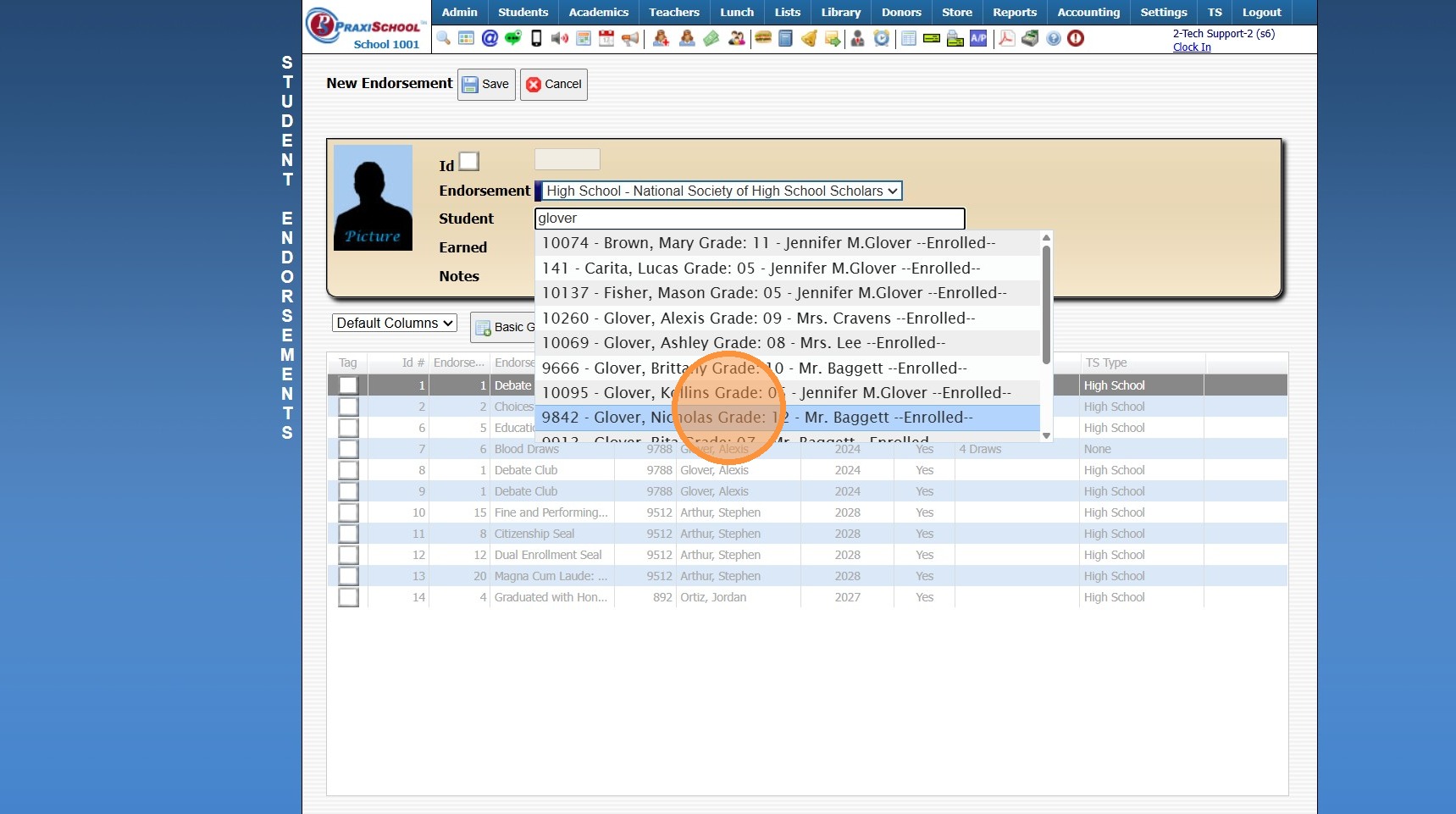
Task: Click the blue book icon
Action: tap(786, 38)
